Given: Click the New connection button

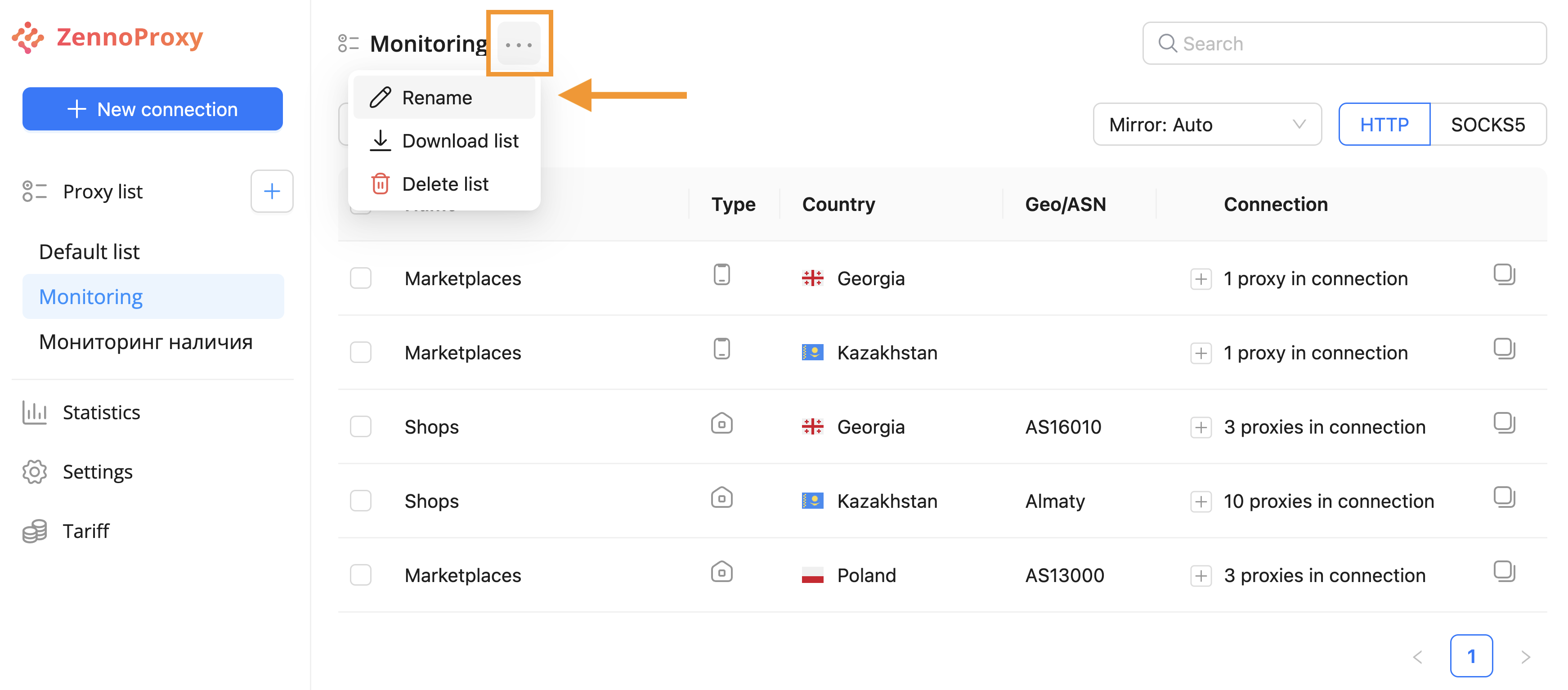Looking at the screenshot, I should point(152,109).
